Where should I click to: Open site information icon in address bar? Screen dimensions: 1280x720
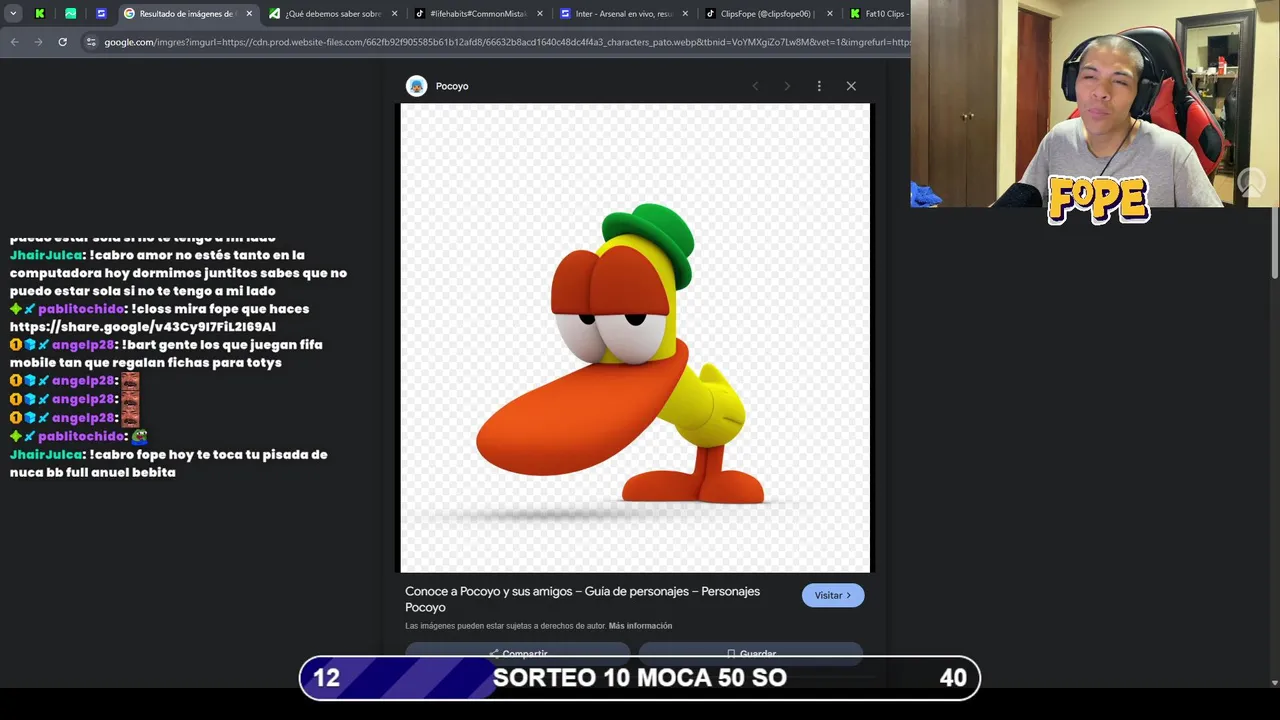(x=91, y=42)
